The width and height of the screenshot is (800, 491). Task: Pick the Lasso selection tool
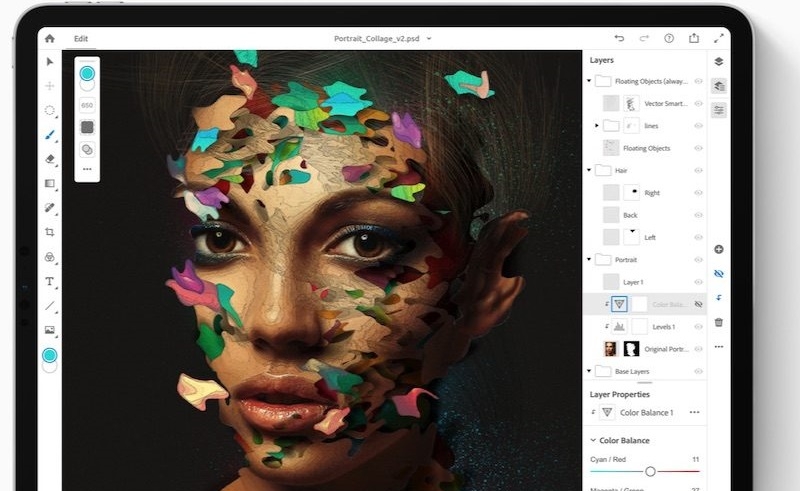pyautogui.click(x=49, y=110)
